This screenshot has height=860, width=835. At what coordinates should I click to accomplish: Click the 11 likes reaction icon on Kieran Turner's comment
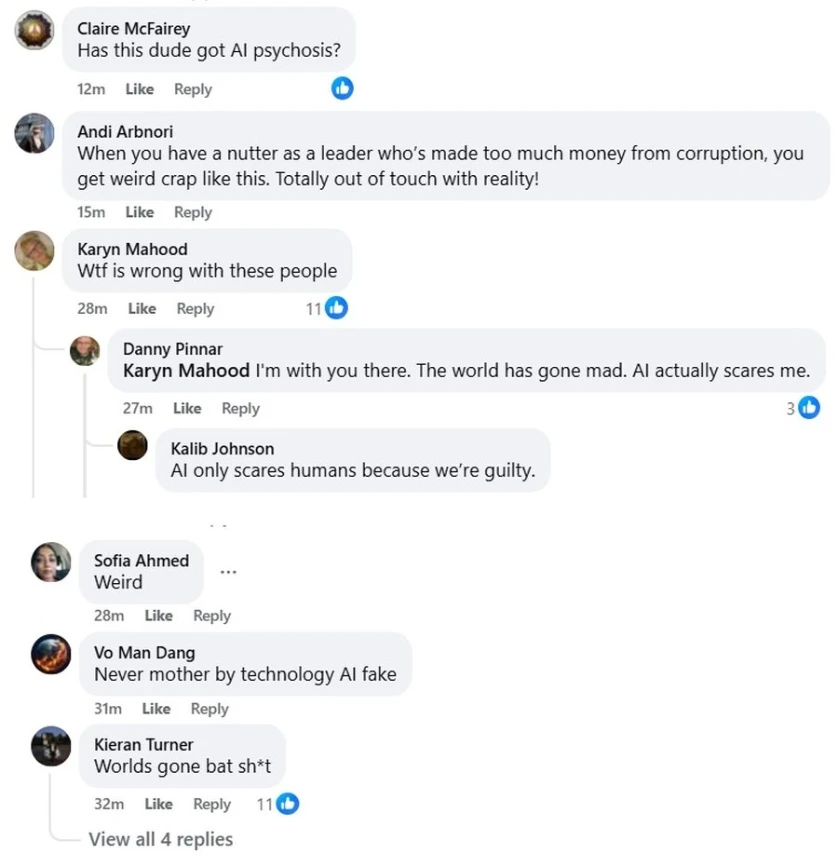287,803
